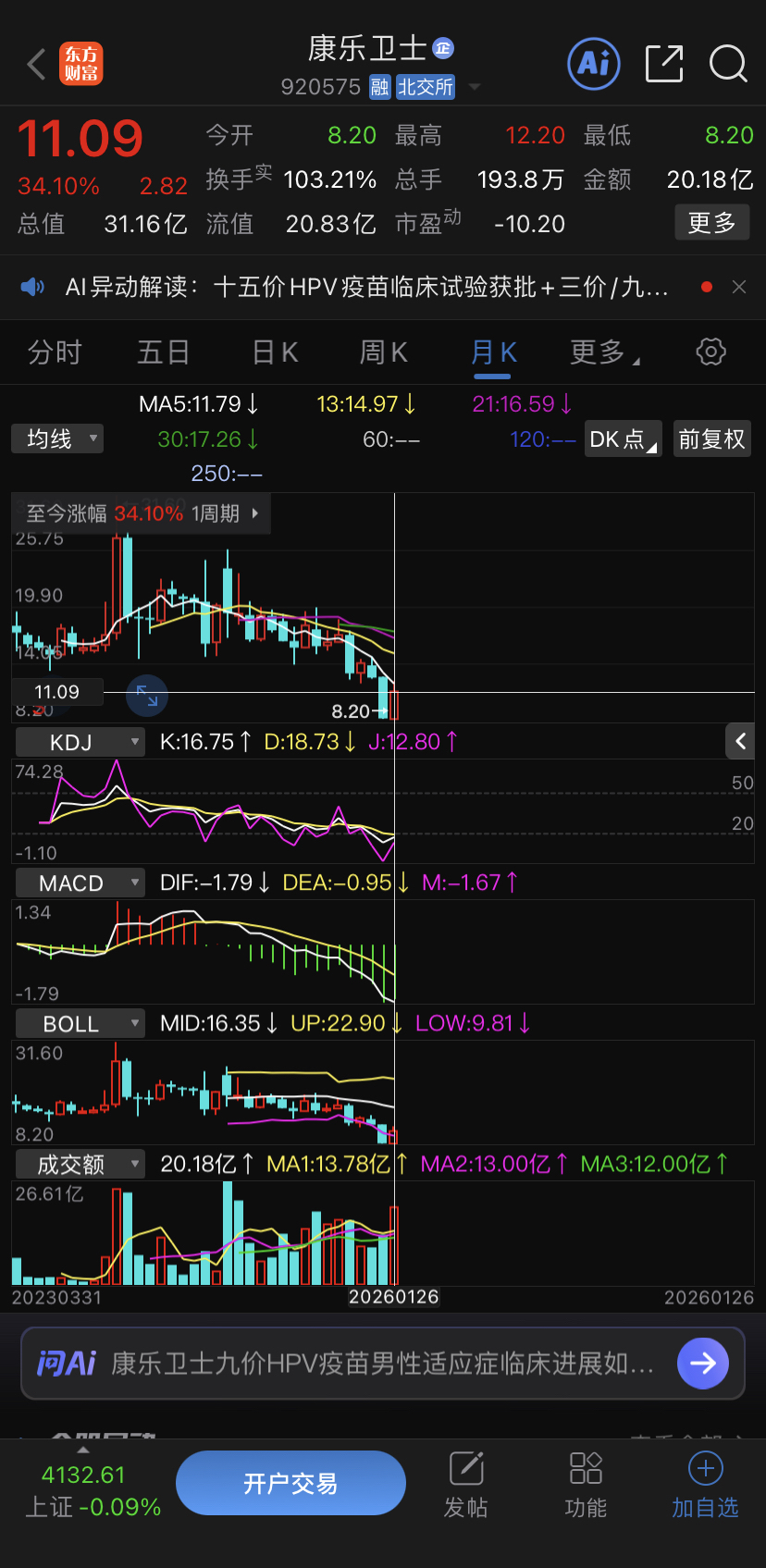Tap the speaker icon in AI banner
Image resolution: width=766 pixels, height=1568 pixels.
click(32, 287)
